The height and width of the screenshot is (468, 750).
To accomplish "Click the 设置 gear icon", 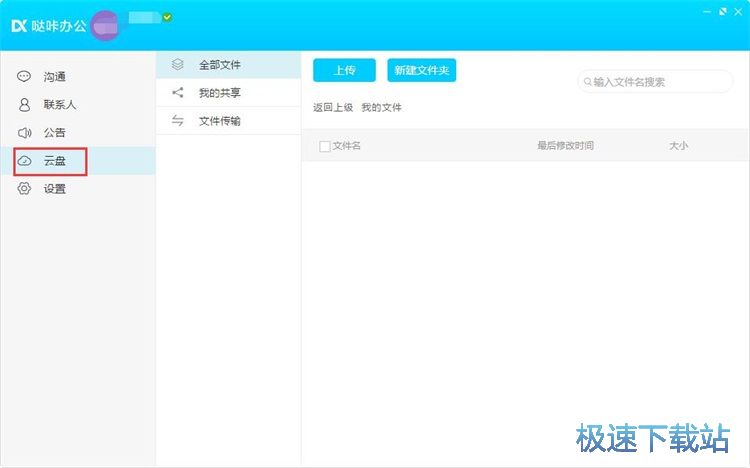I will (x=24, y=189).
